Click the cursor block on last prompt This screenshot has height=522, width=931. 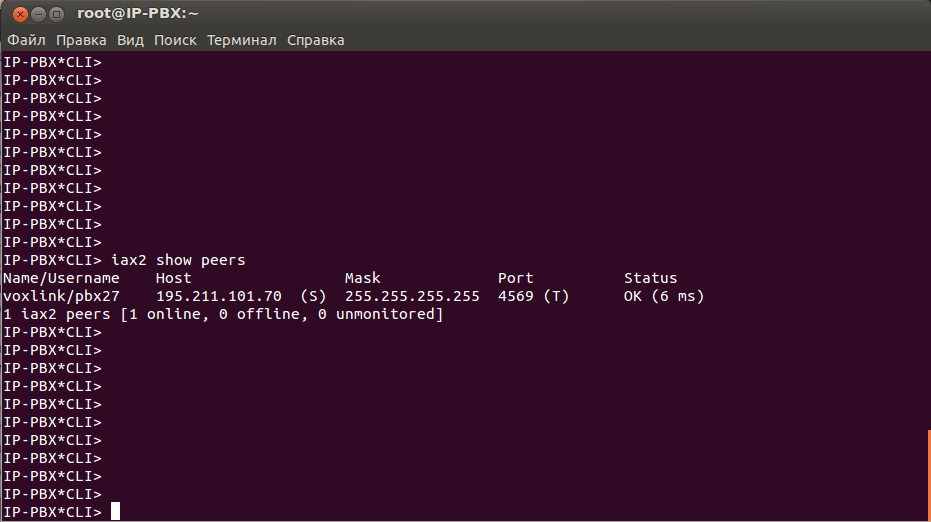pos(115,512)
